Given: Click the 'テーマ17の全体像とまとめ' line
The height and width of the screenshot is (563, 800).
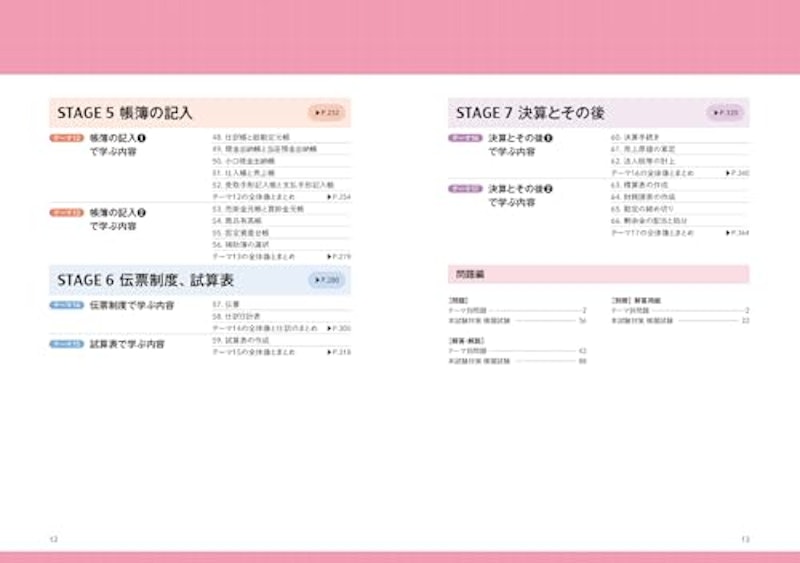Looking at the screenshot, I should (x=680, y=233).
